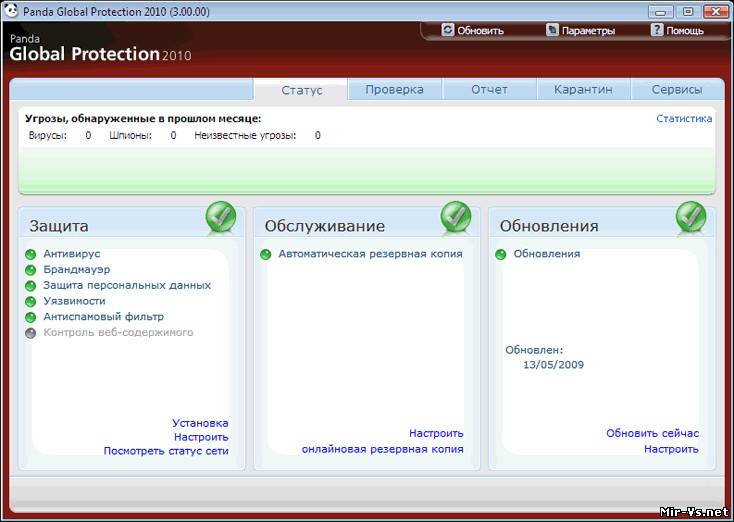Click green status dot beside Антивирус

30,255
